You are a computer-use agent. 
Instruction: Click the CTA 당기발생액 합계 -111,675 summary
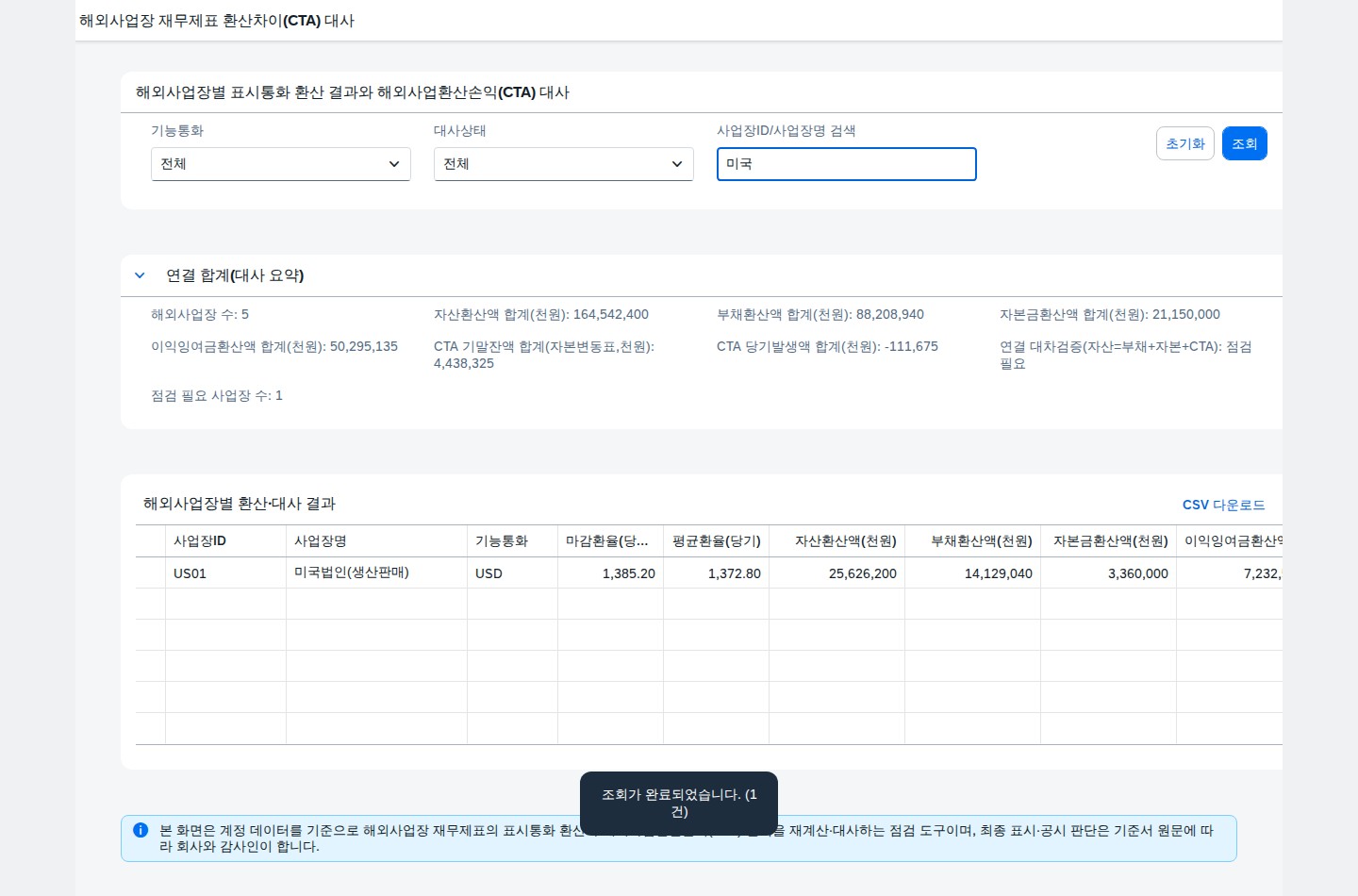pos(827,346)
